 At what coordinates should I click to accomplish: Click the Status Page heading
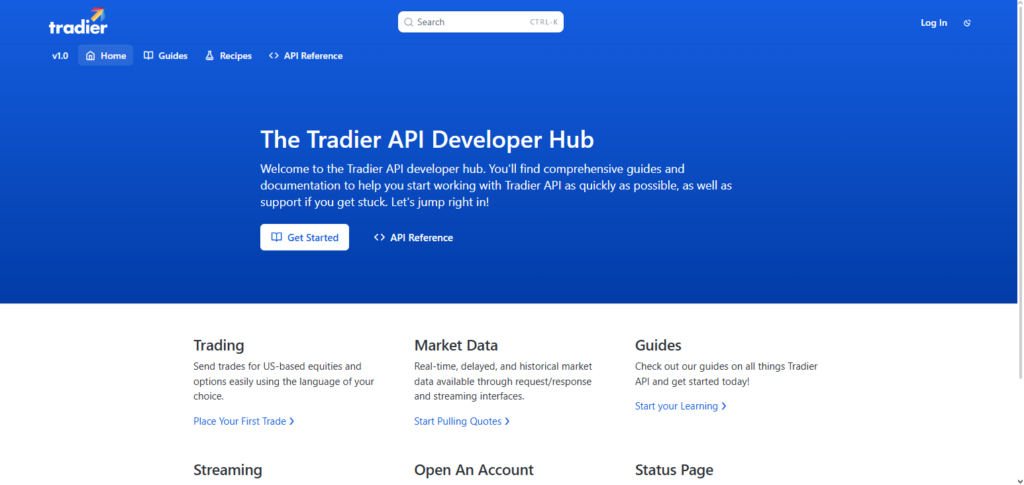click(674, 470)
